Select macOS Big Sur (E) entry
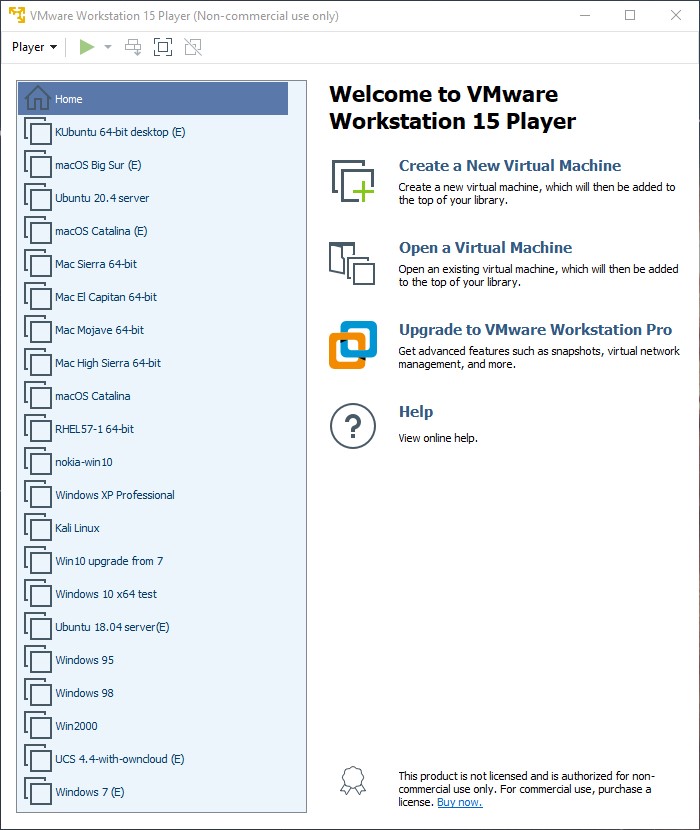700x830 pixels. (153, 165)
